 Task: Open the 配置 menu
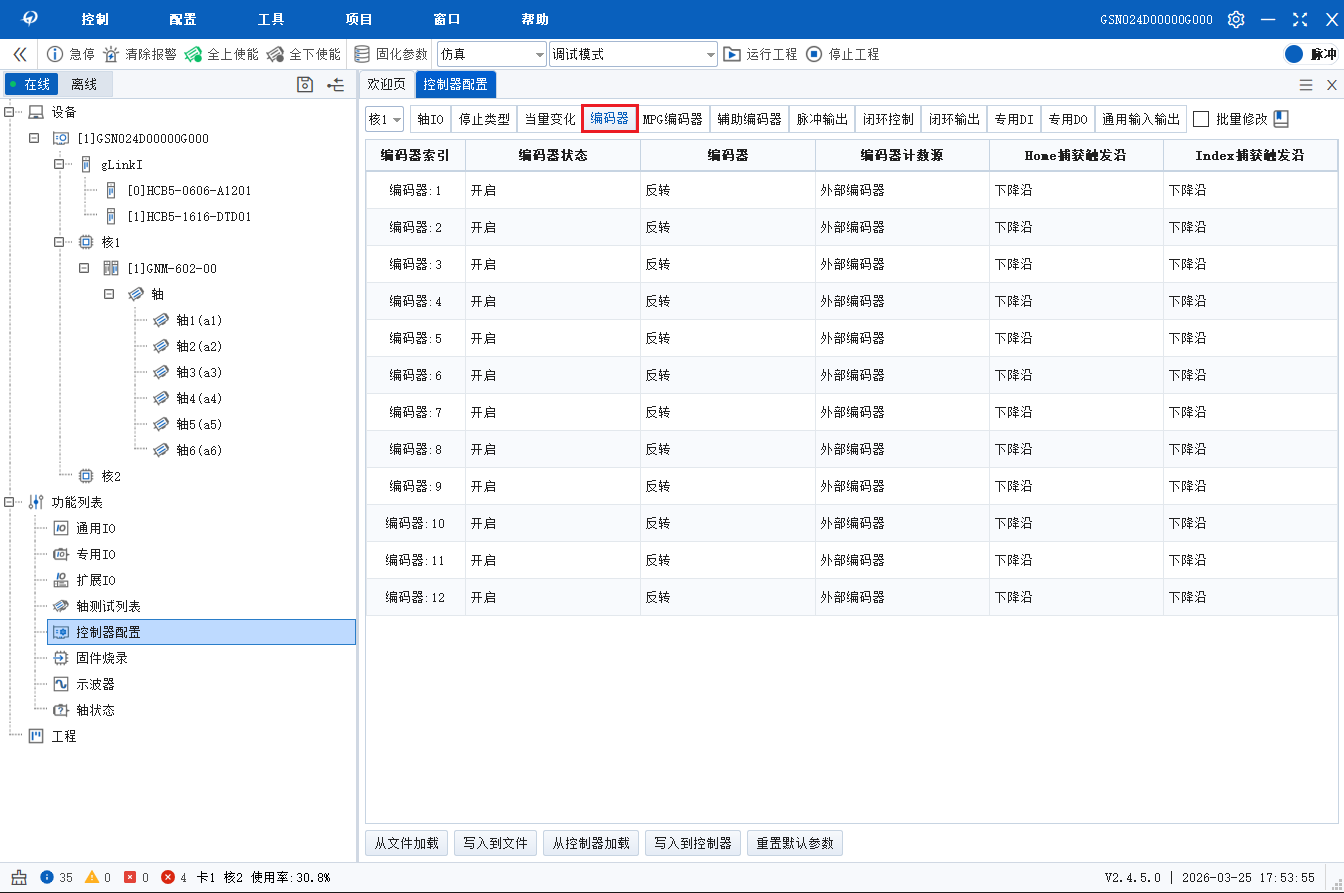(185, 18)
